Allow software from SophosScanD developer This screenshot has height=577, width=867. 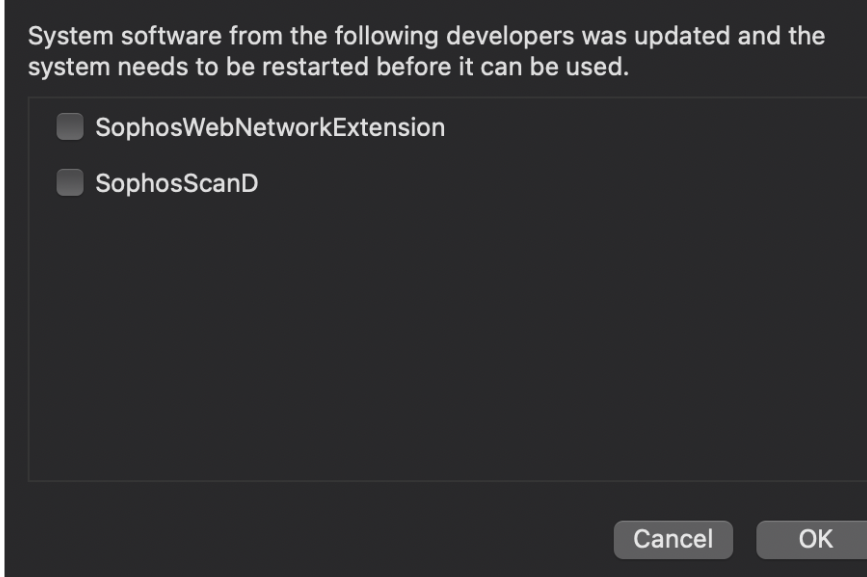[x=69, y=183]
